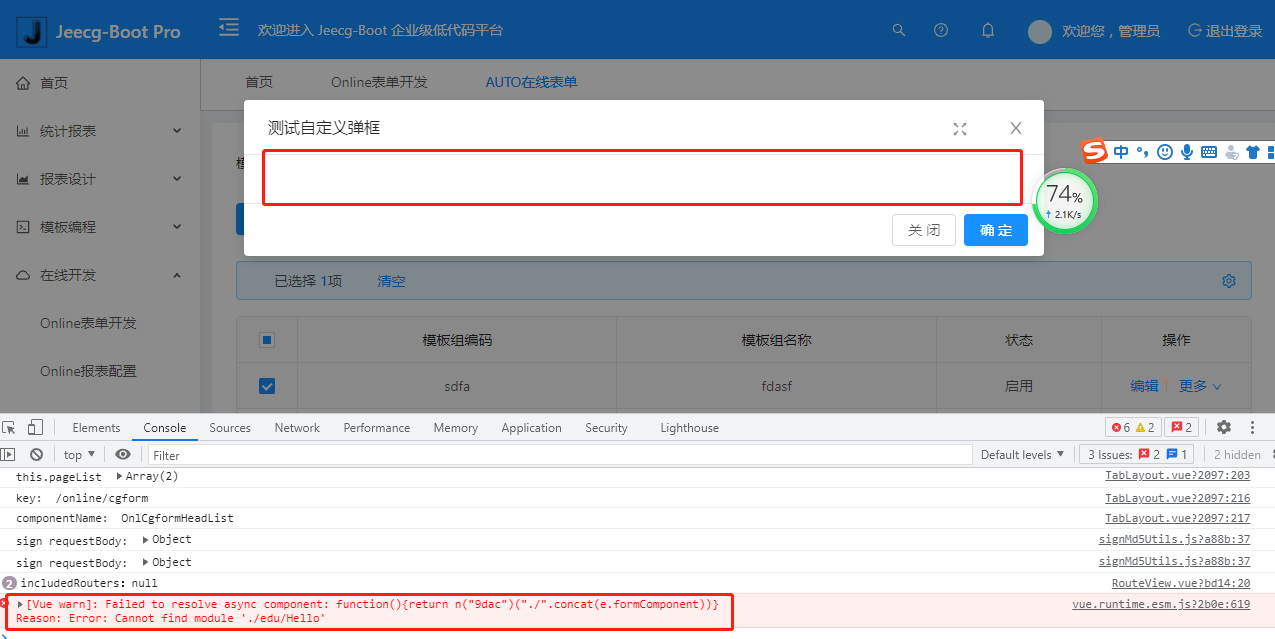Open the notifications bell icon
The image size is (1275, 639).
coord(988,30)
